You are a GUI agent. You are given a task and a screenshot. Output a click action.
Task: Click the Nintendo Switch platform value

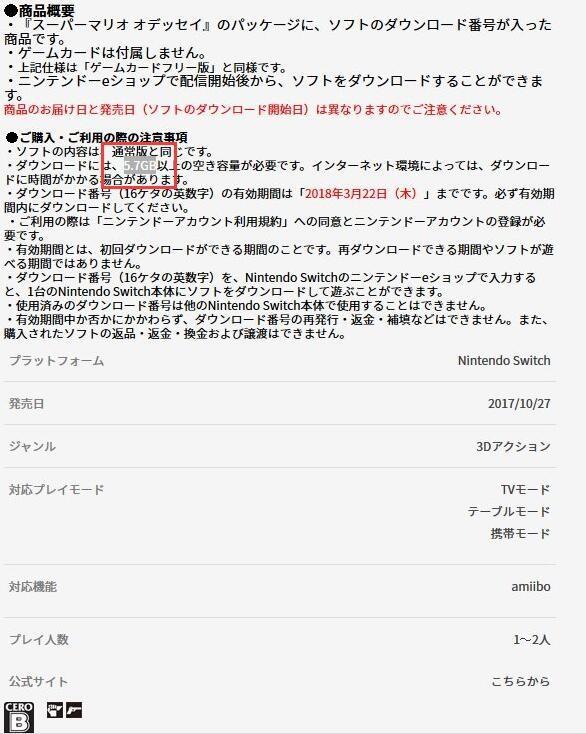tap(504, 360)
